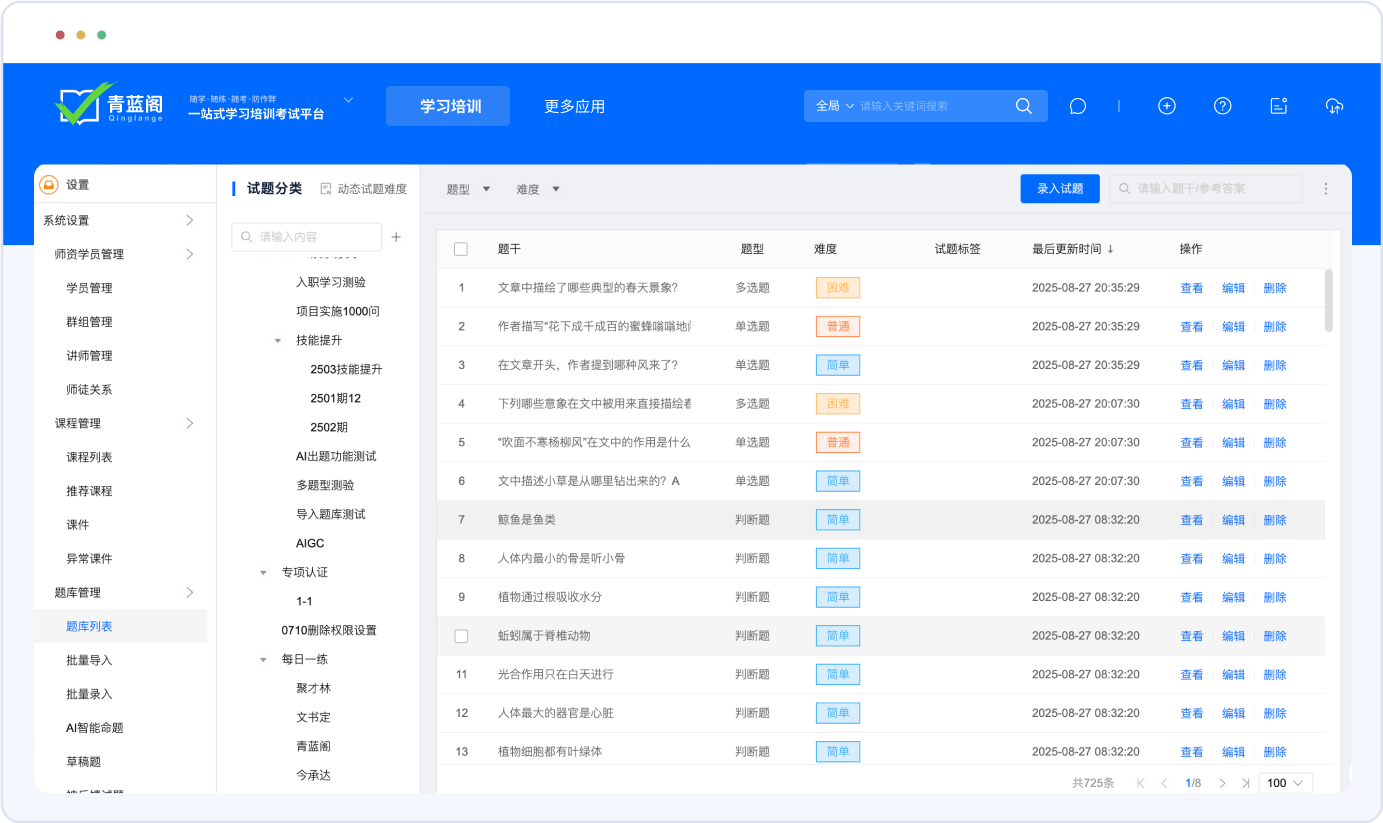Open the three-dot more options menu
Viewport: 1383px width, 823px height.
(1326, 189)
